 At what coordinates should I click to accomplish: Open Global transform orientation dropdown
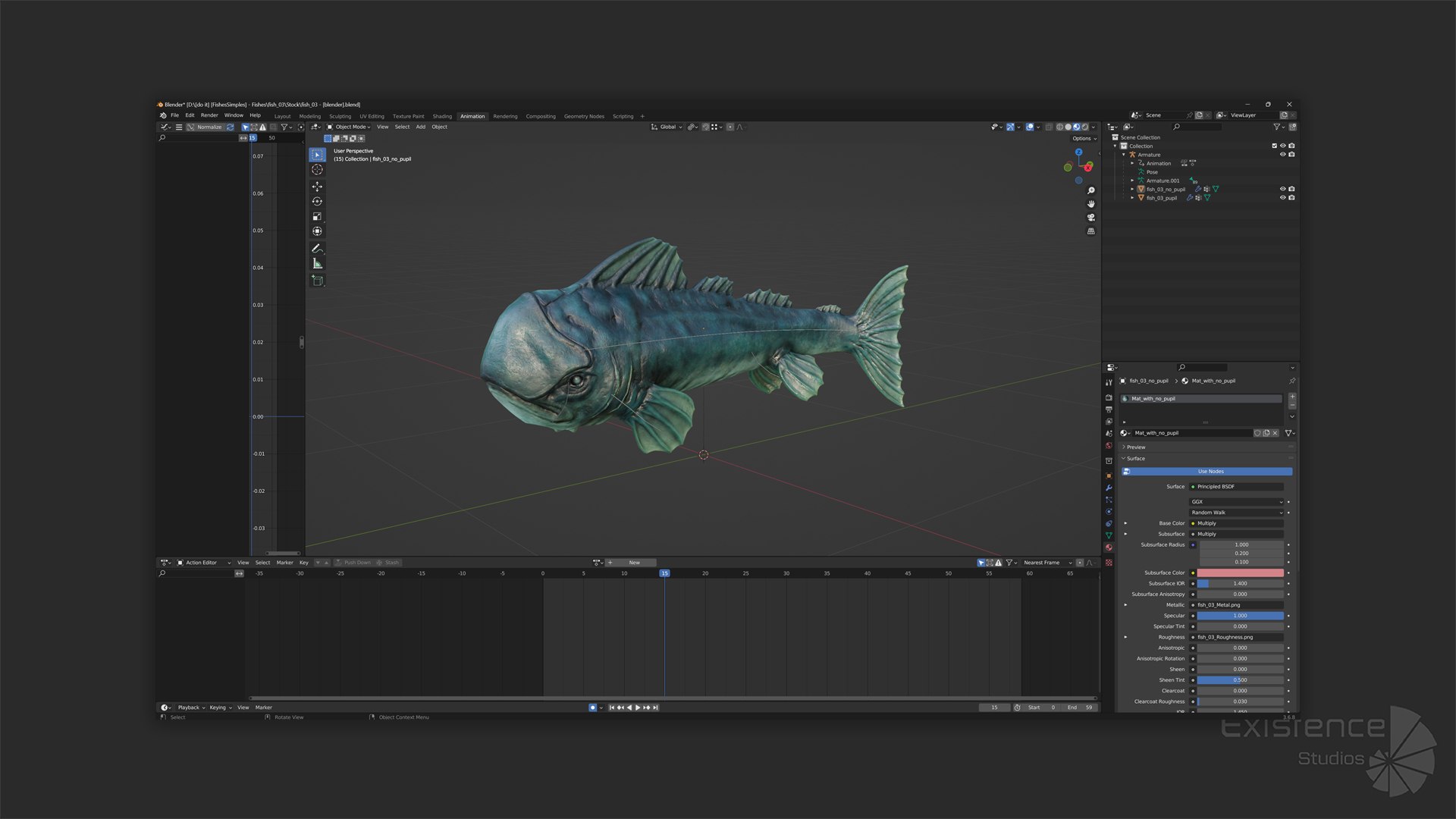667,127
